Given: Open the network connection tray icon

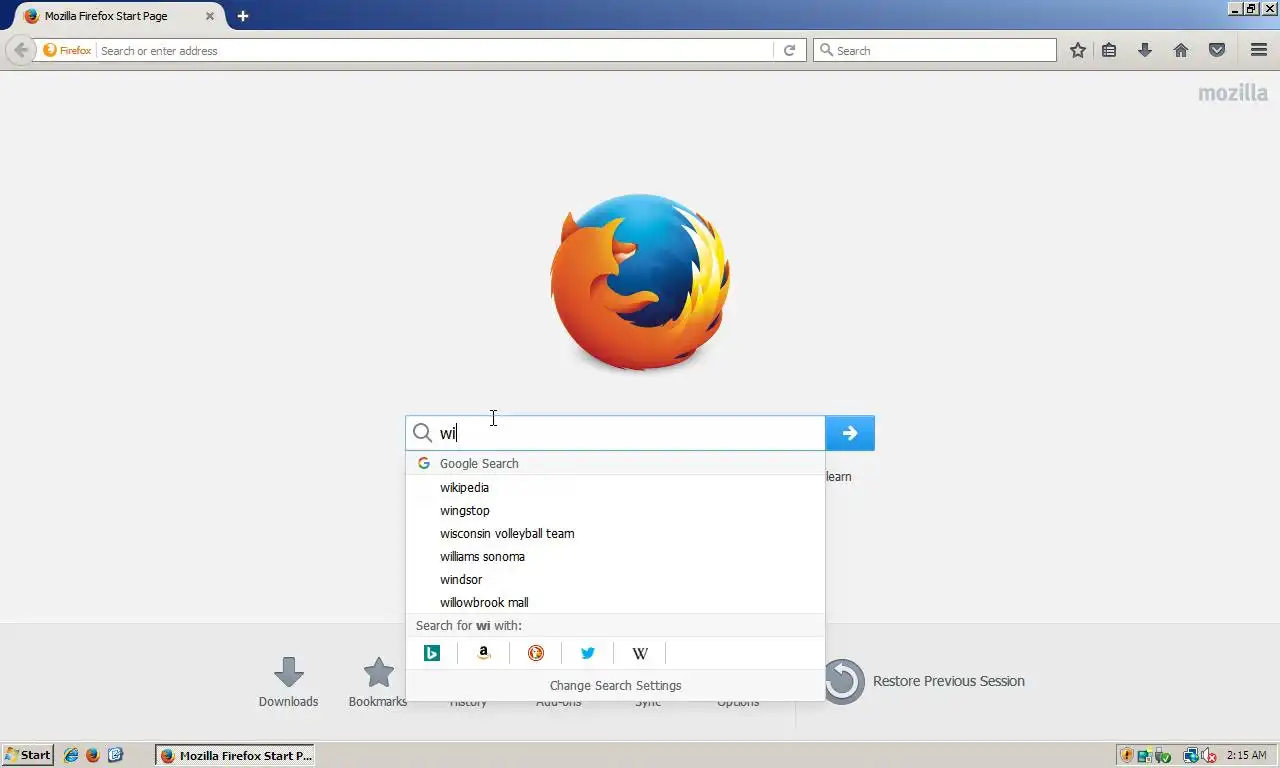Looking at the screenshot, I should (1191, 755).
